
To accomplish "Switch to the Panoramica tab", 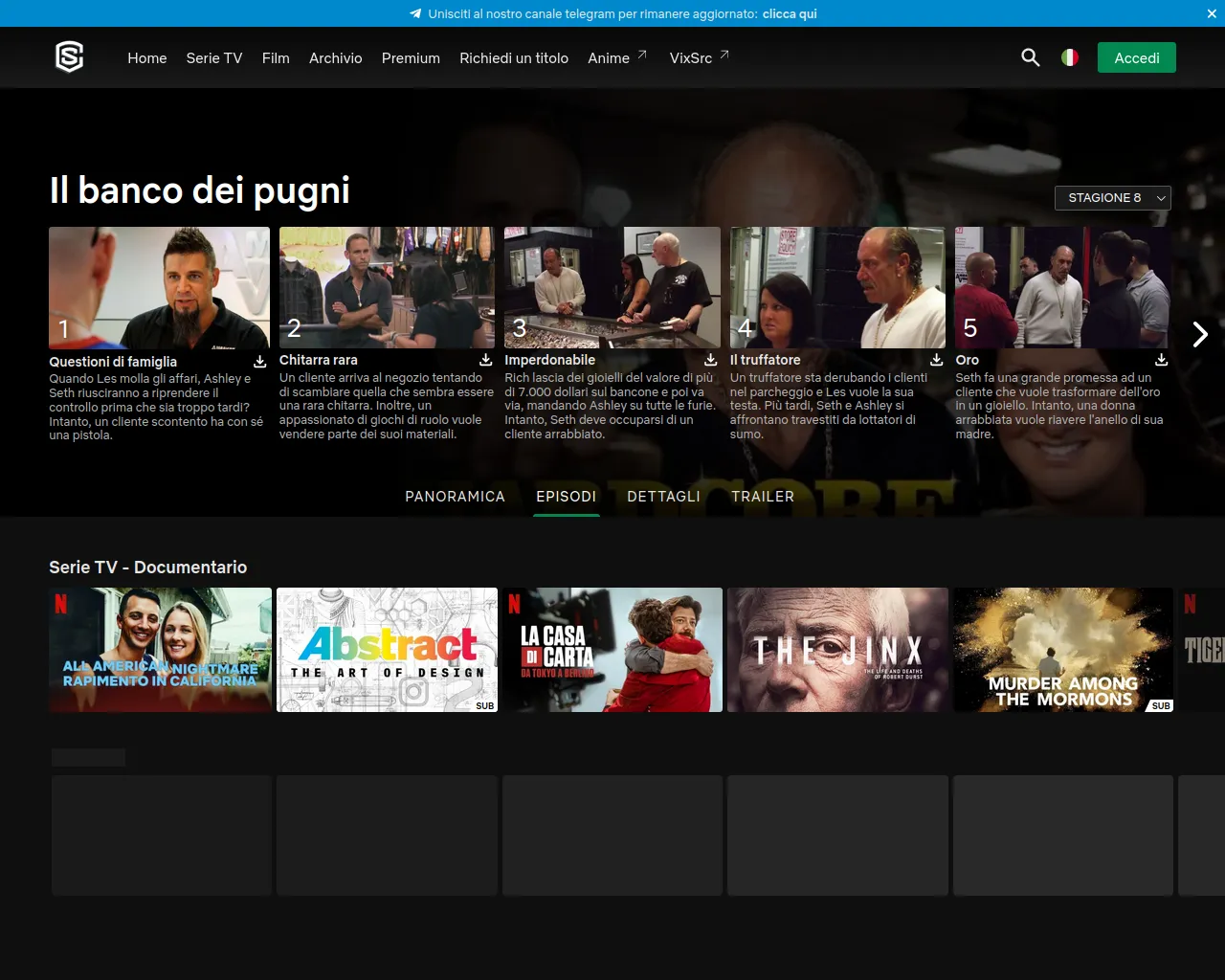I will (x=455, y=496).
